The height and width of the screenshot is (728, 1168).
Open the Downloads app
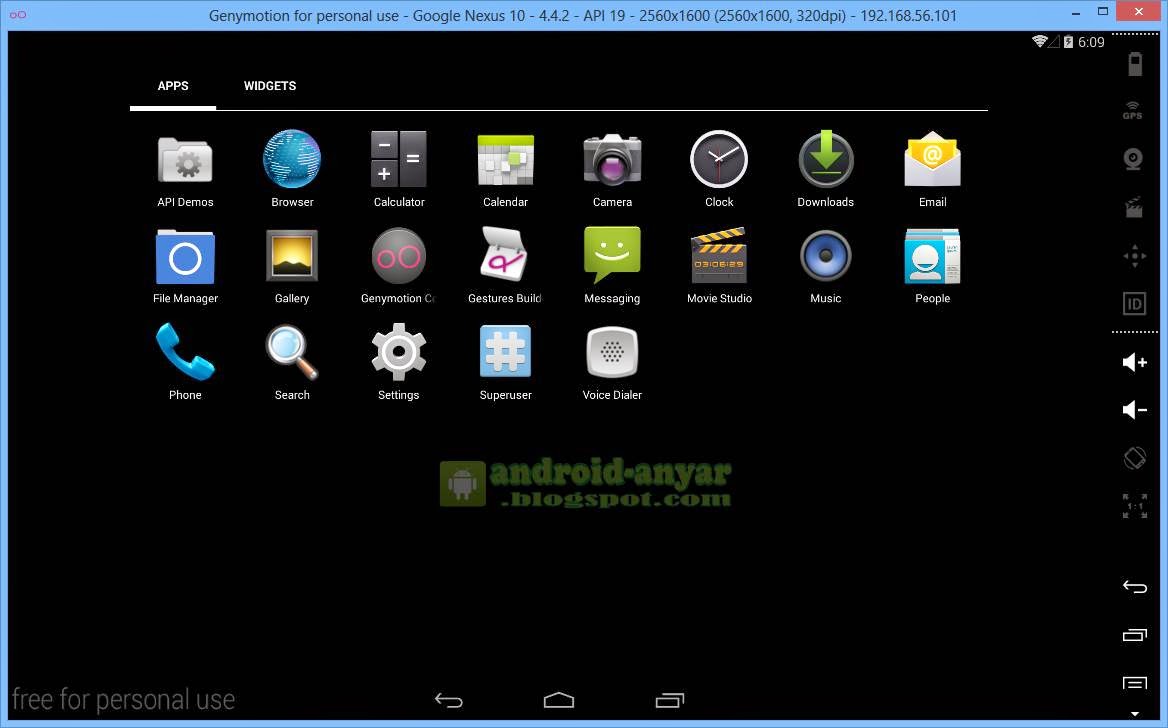tap(825, 168)
